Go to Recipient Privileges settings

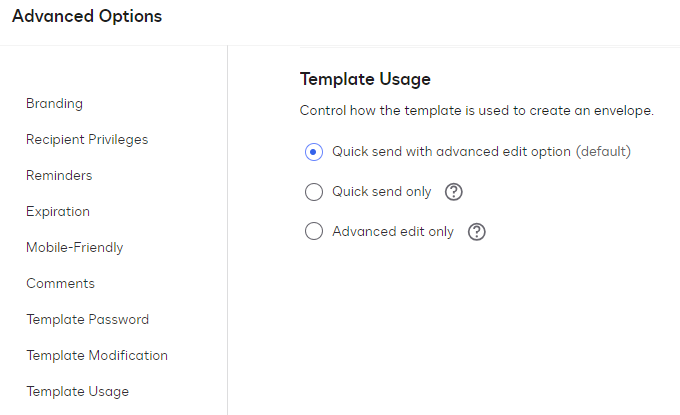point(87,139)
